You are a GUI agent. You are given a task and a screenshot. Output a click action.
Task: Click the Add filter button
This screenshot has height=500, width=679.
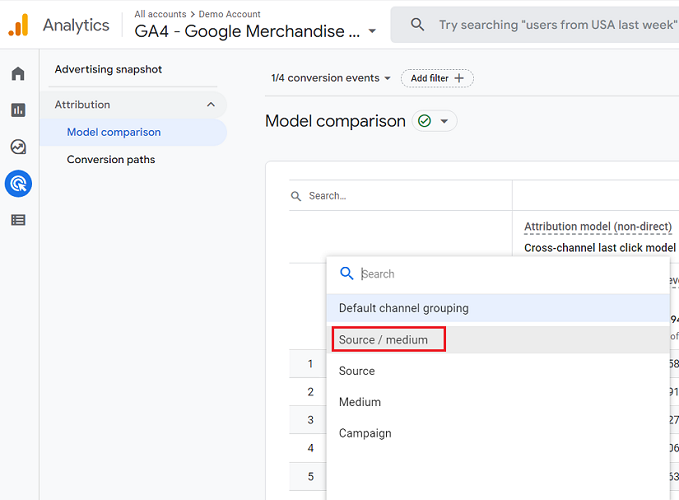[x=437, y=78]
